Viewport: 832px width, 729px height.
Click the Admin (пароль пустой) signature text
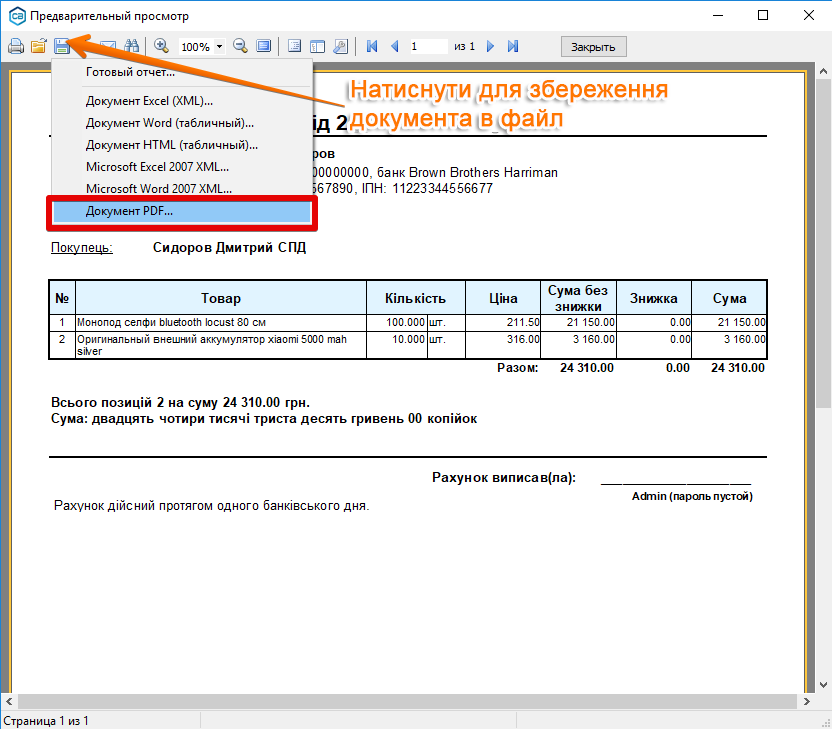[x=692, y=497]
